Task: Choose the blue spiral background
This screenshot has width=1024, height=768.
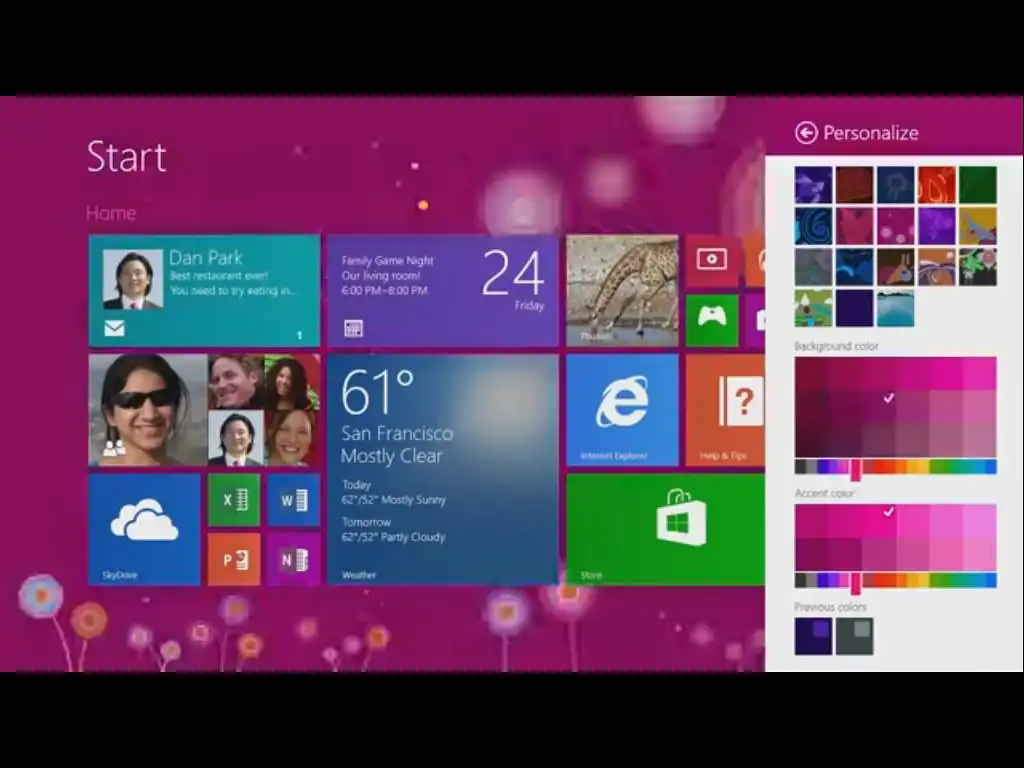Action: click(x=814, y=226)
